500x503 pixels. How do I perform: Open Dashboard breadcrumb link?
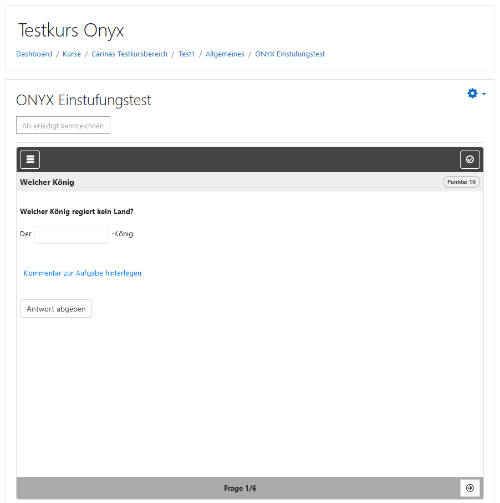(34, 54)
